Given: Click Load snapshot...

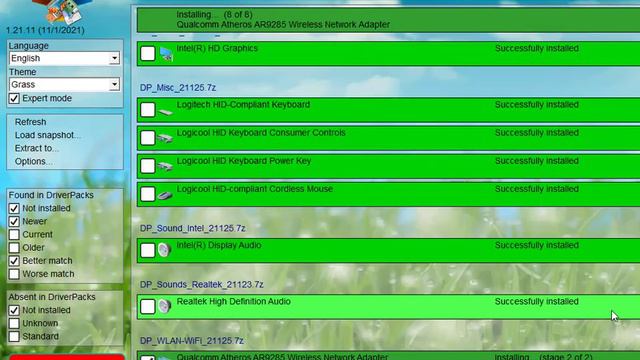Looking at the screenshot, I should coord(48,135).
